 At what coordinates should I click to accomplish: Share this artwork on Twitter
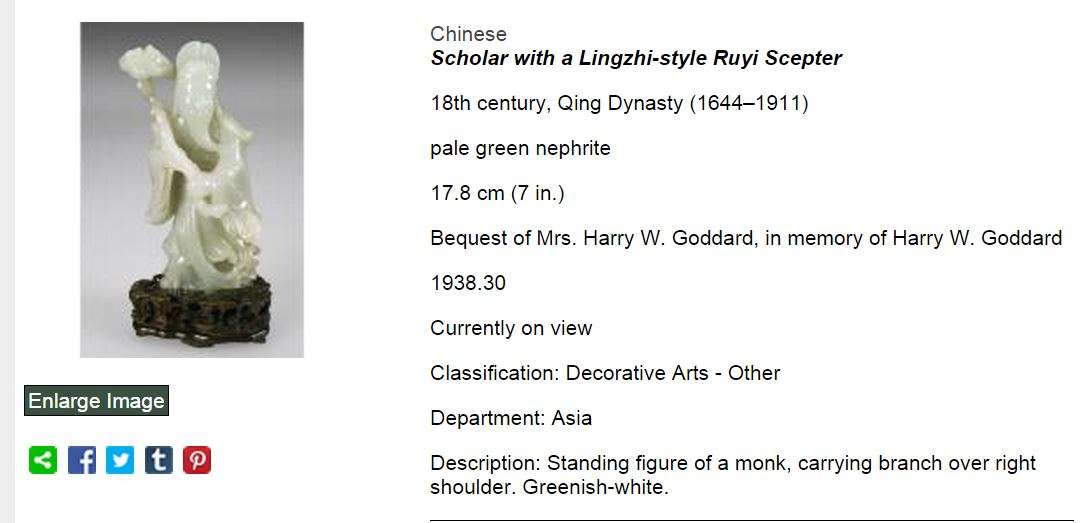point(120,460)
